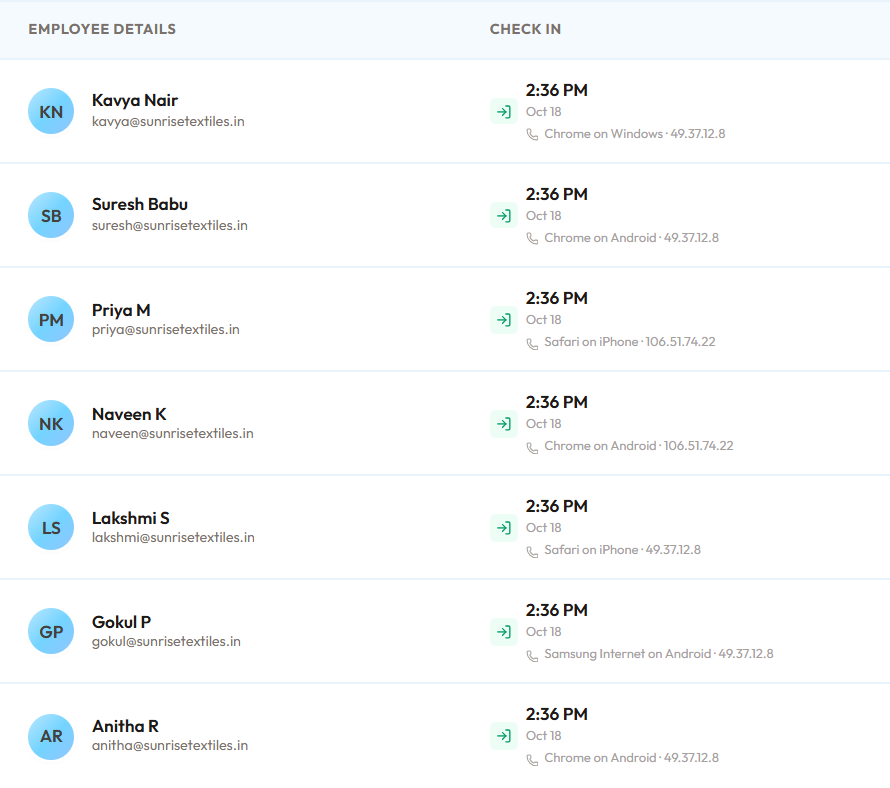Click email suresh@sunrisetextiles.in

click(170, 225)
